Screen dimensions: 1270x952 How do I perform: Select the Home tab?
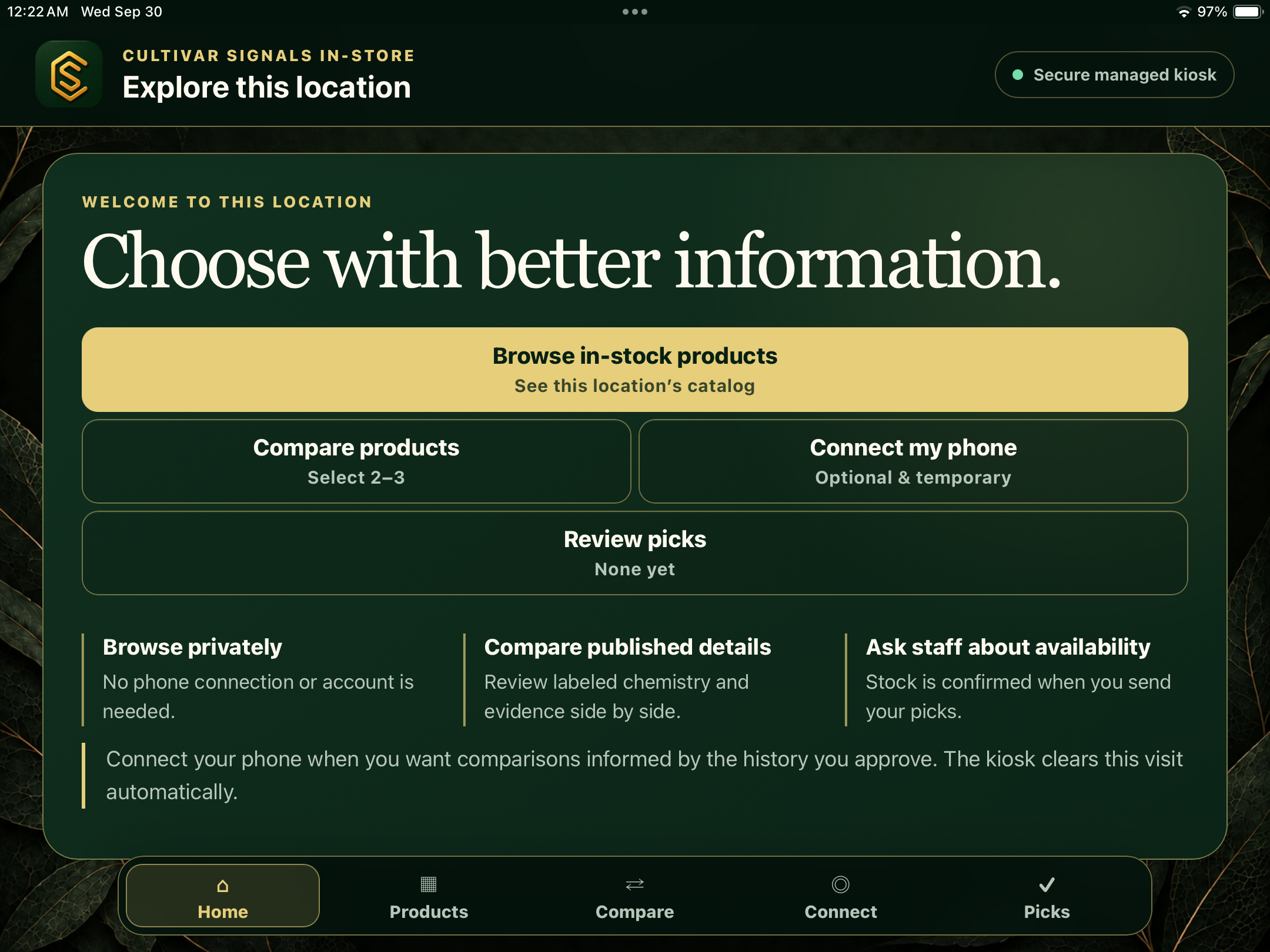[x=223, y=896]
